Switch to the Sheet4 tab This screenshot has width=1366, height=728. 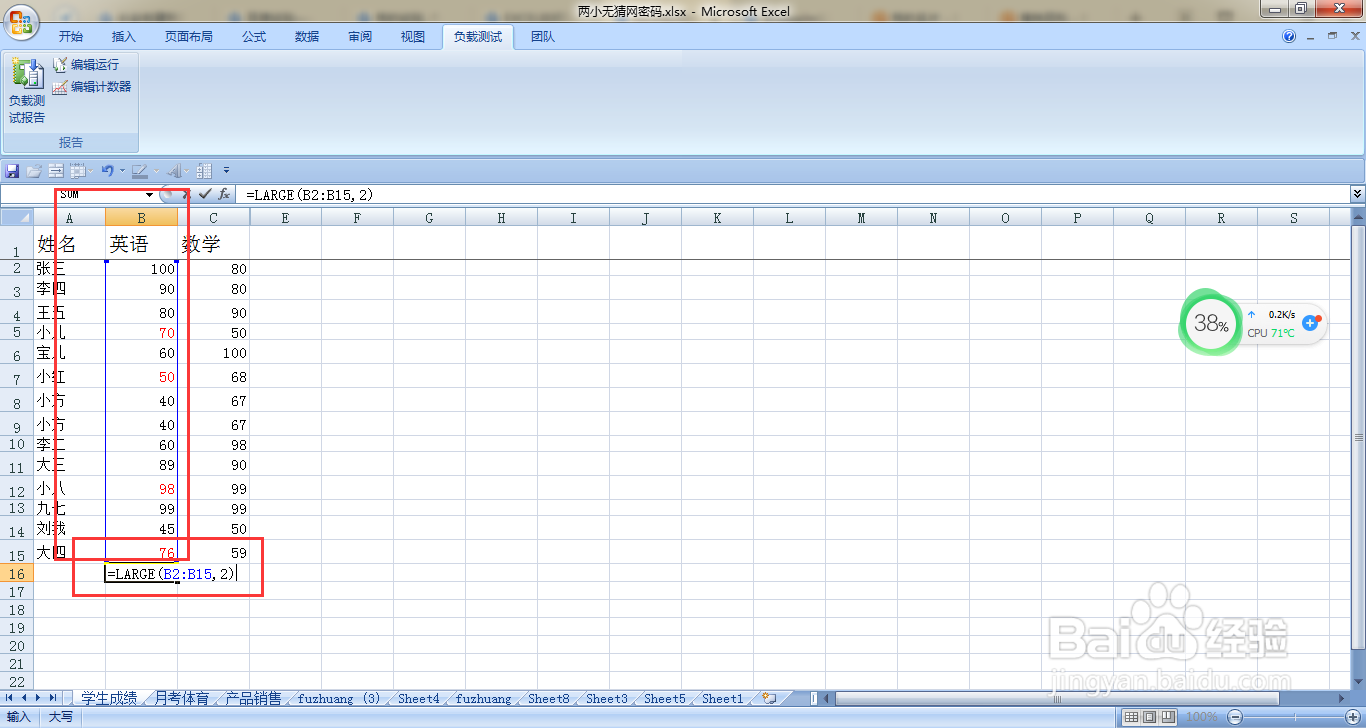click(419, 699)
